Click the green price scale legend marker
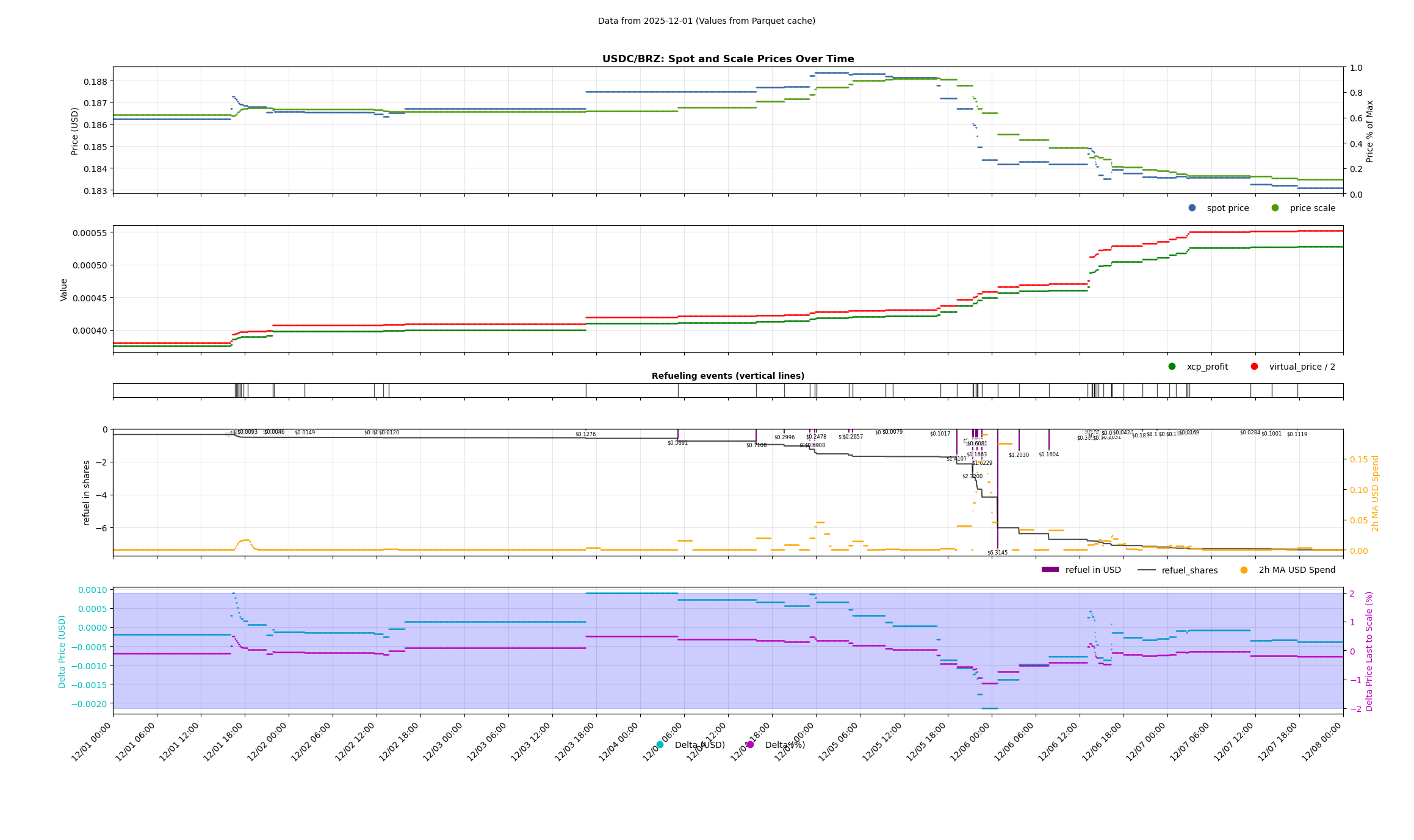This screenshot has height=840, width=1414. click(x=1275, y=208)
